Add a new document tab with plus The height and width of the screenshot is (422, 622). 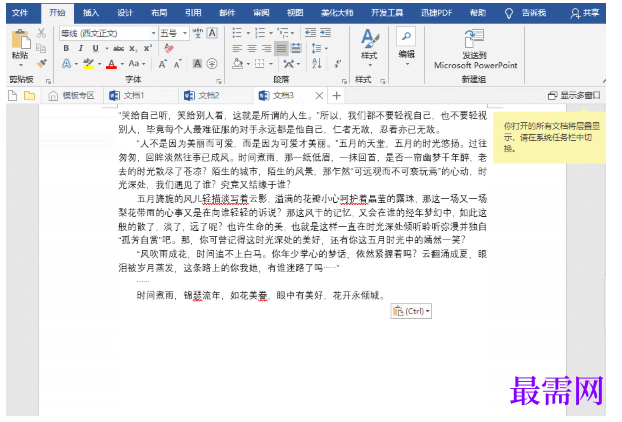[x=337, y=96]
